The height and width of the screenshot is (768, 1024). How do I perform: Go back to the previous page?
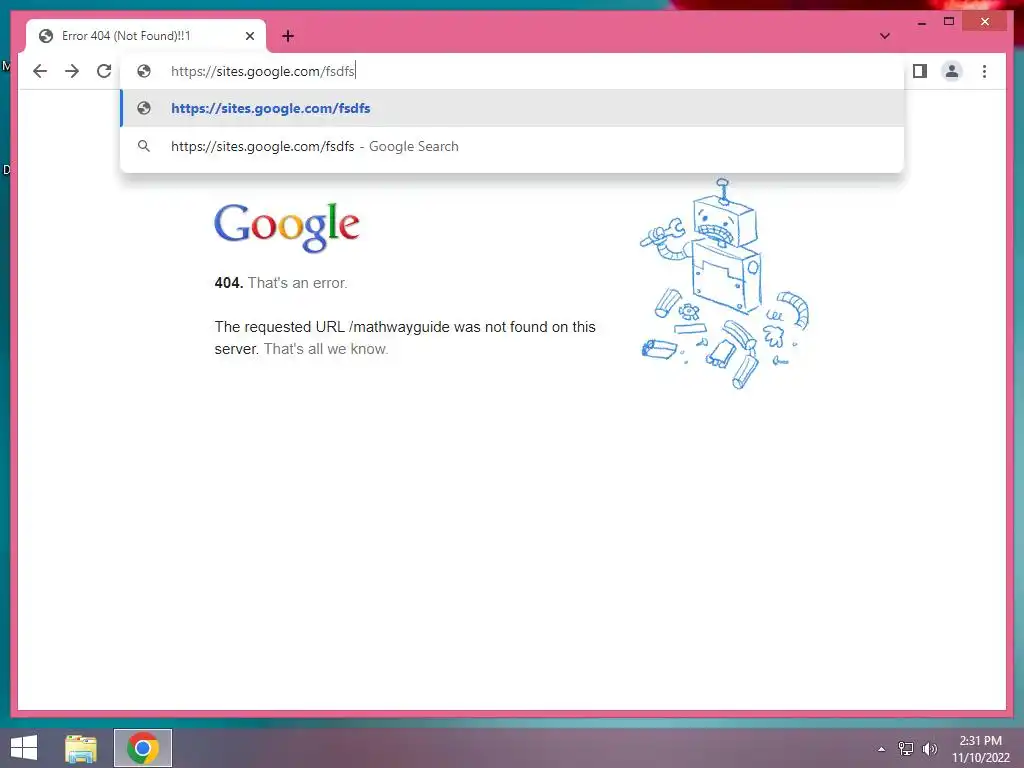(40, 71)
